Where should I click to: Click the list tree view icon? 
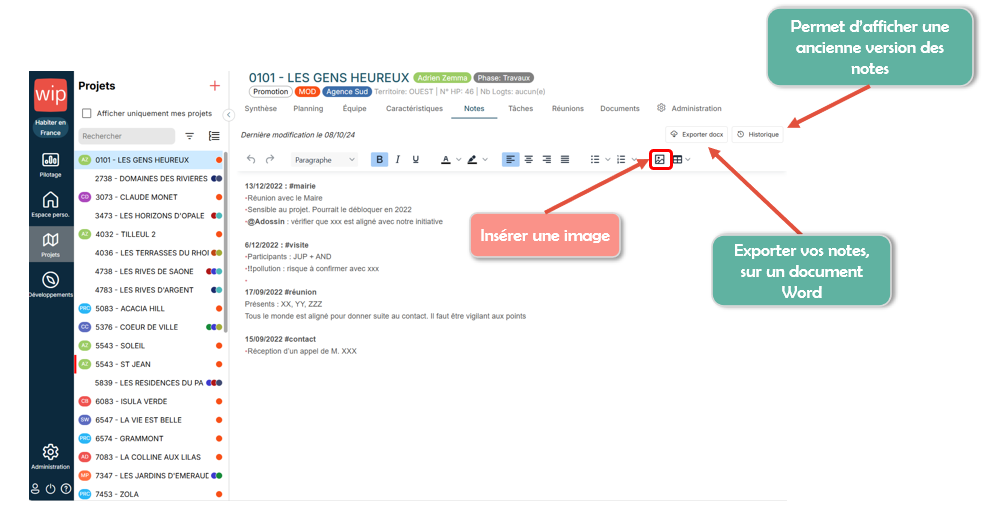[214, 136]
